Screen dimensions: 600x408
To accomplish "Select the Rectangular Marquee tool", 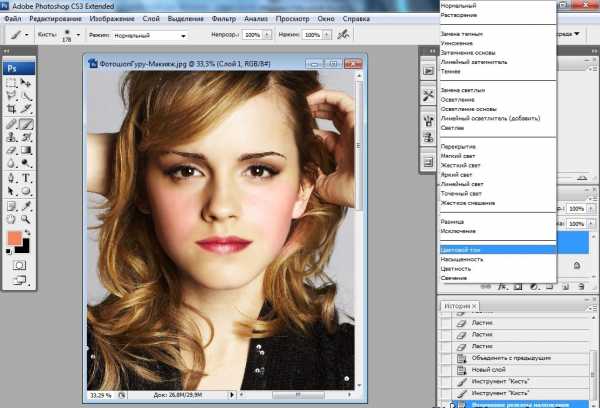I will (x=11, y=83).
